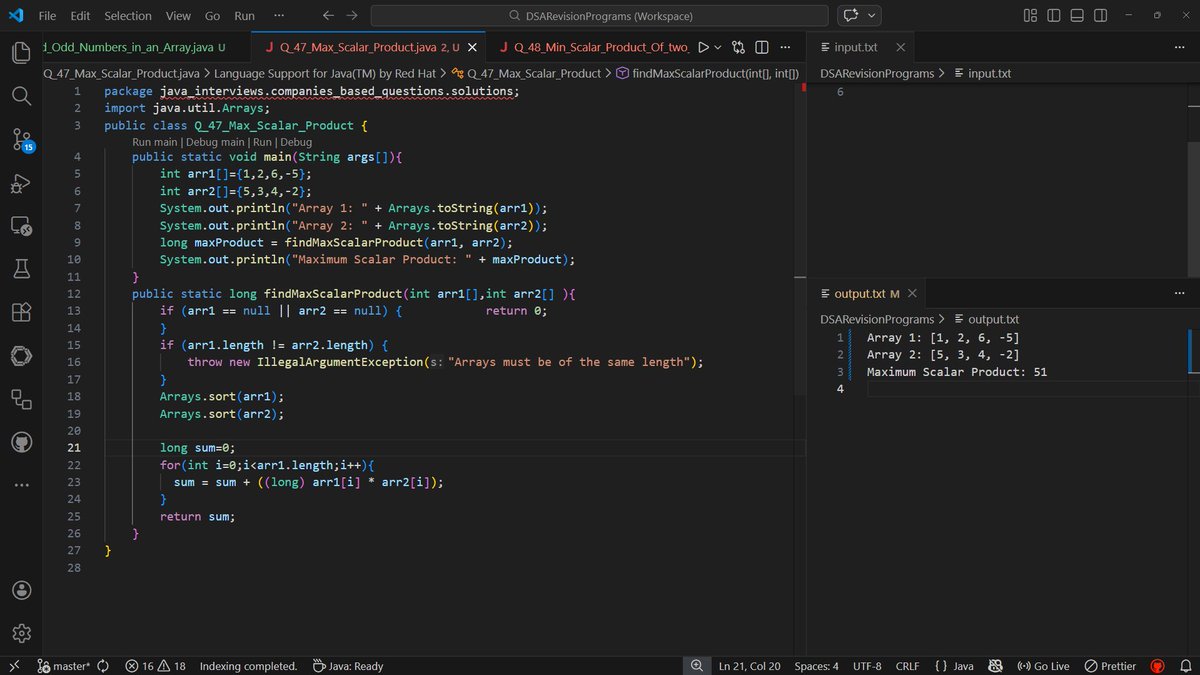Open more editor actions ellipsis beside split editor
This screenshot has height=675, width=1200.
[x=785, y=47]
